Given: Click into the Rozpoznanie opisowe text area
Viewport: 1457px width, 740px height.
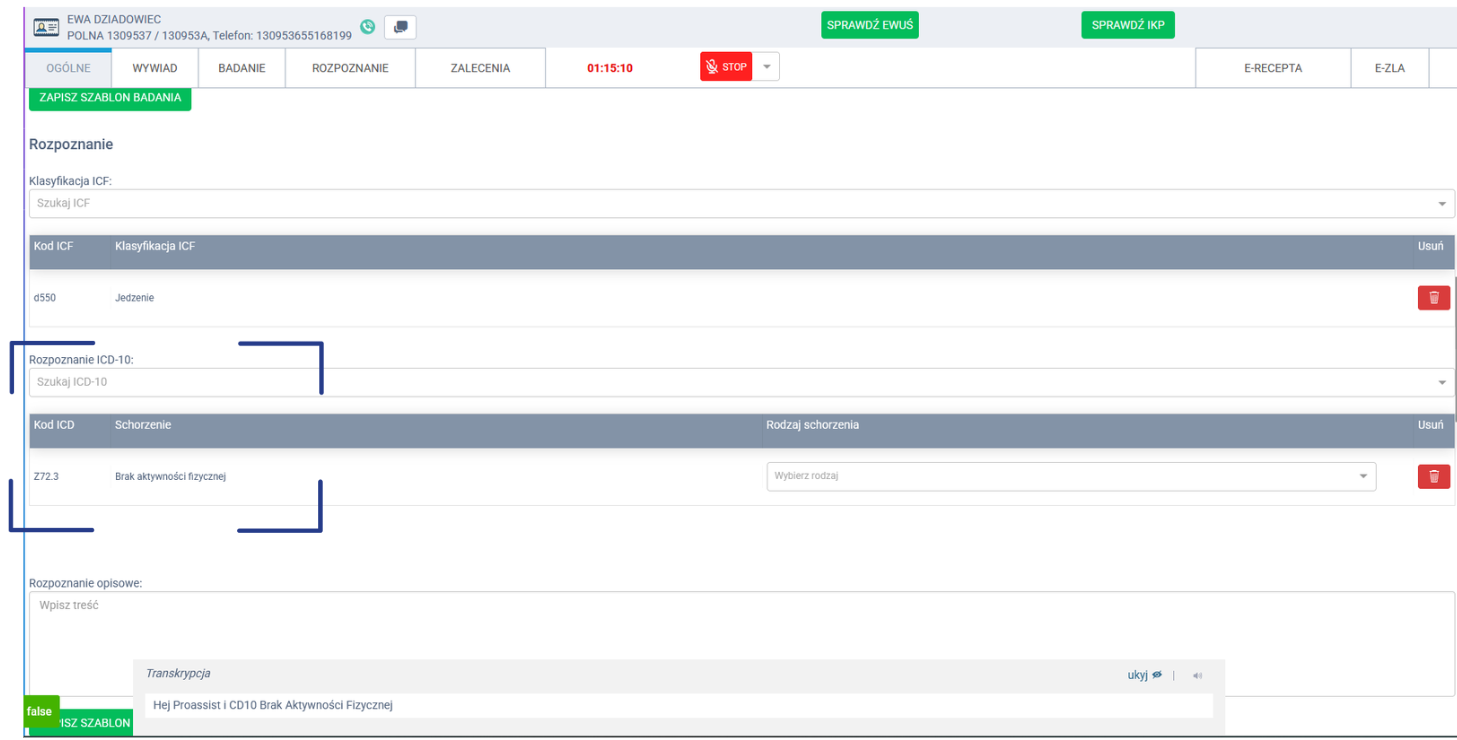Looking at the screenshot, I should (740, 630).
